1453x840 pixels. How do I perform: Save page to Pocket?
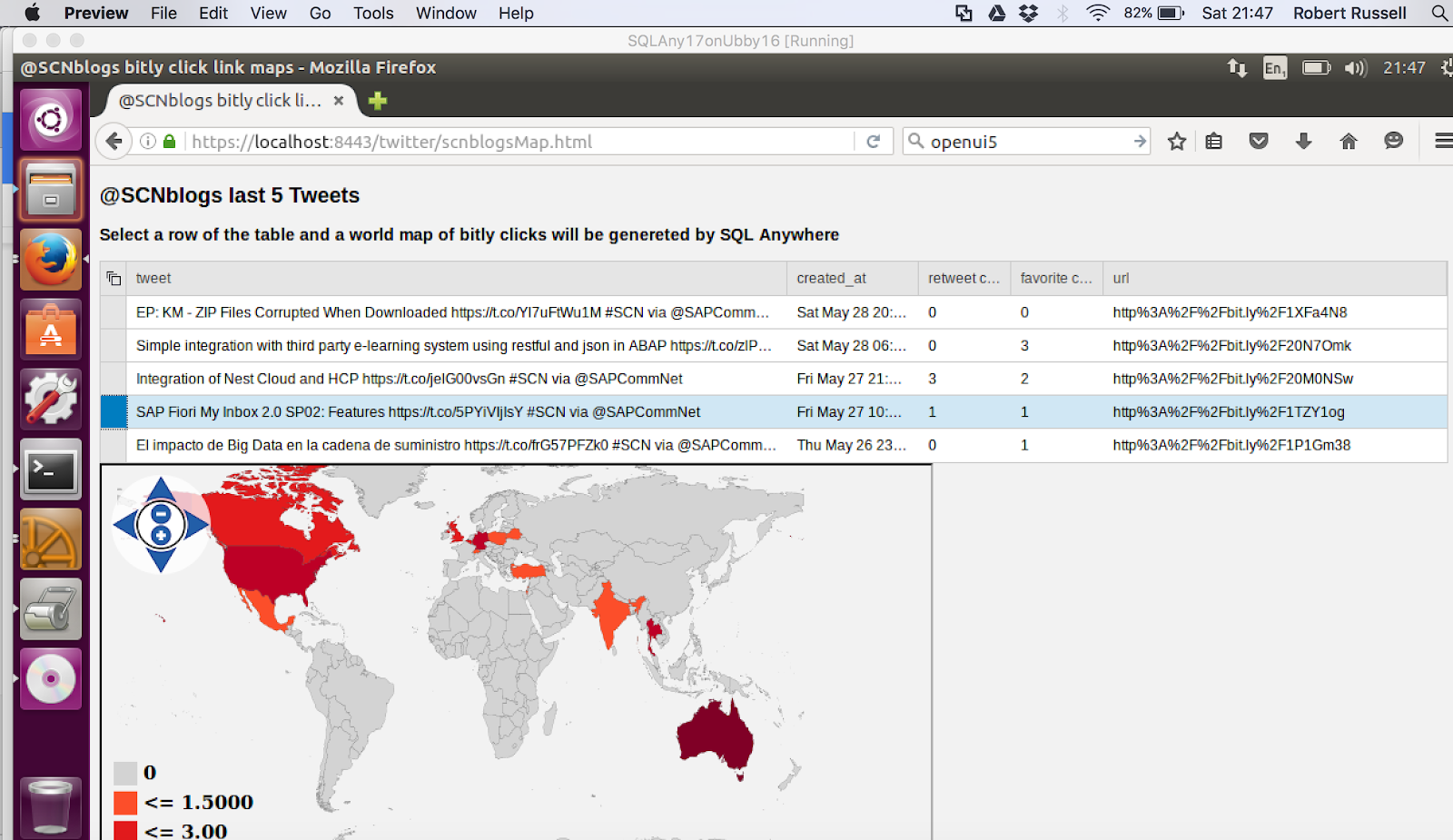pyautogui.click(x=1259, y=141)
